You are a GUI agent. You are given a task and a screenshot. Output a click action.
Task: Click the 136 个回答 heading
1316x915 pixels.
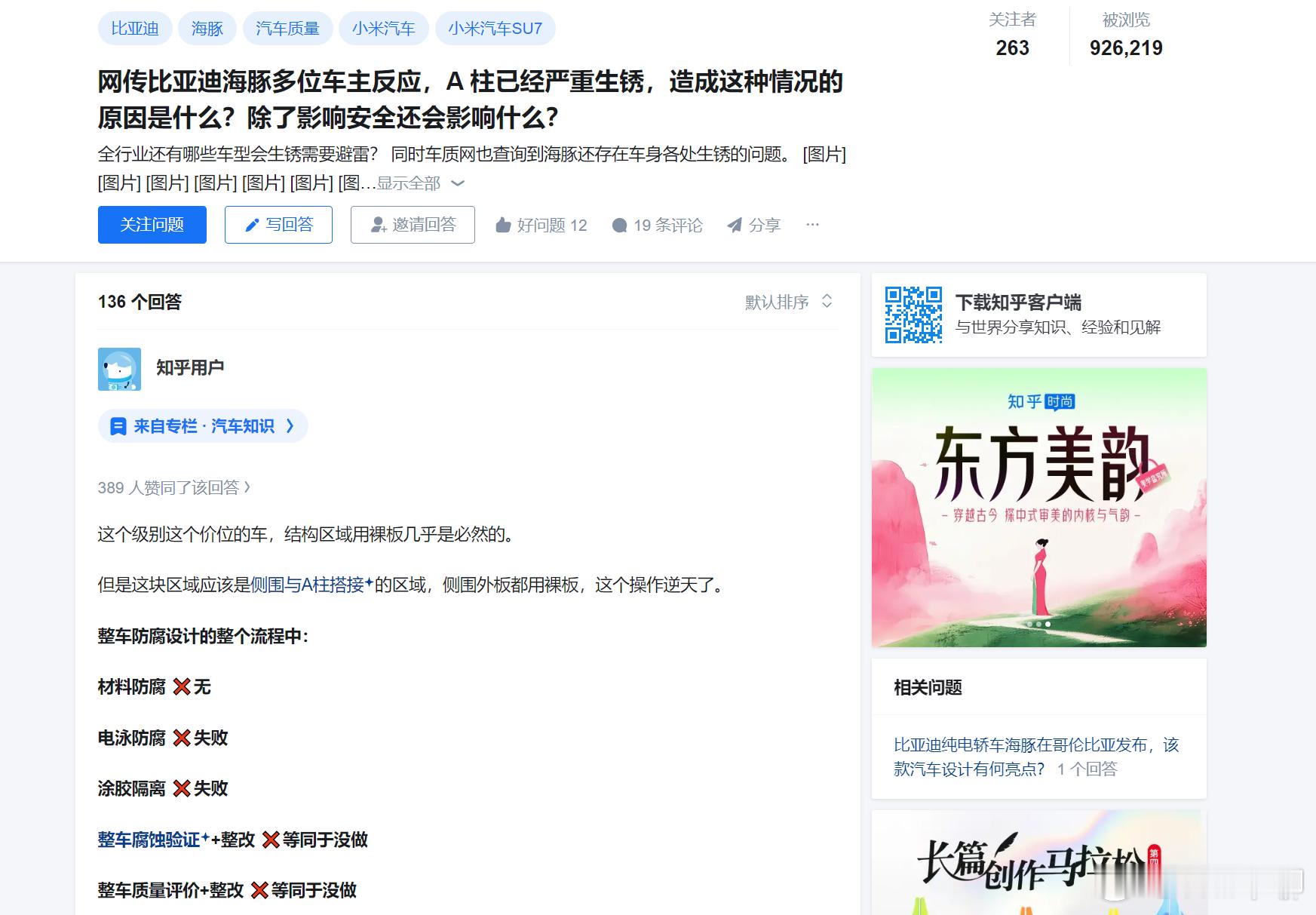[140, 302]
